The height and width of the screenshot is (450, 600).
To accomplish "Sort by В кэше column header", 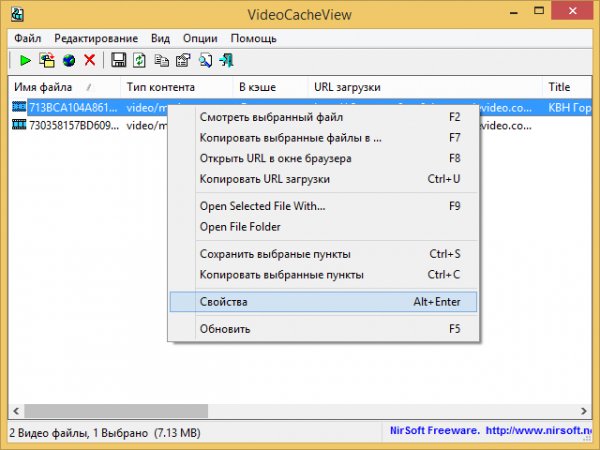I will [270, 87].
